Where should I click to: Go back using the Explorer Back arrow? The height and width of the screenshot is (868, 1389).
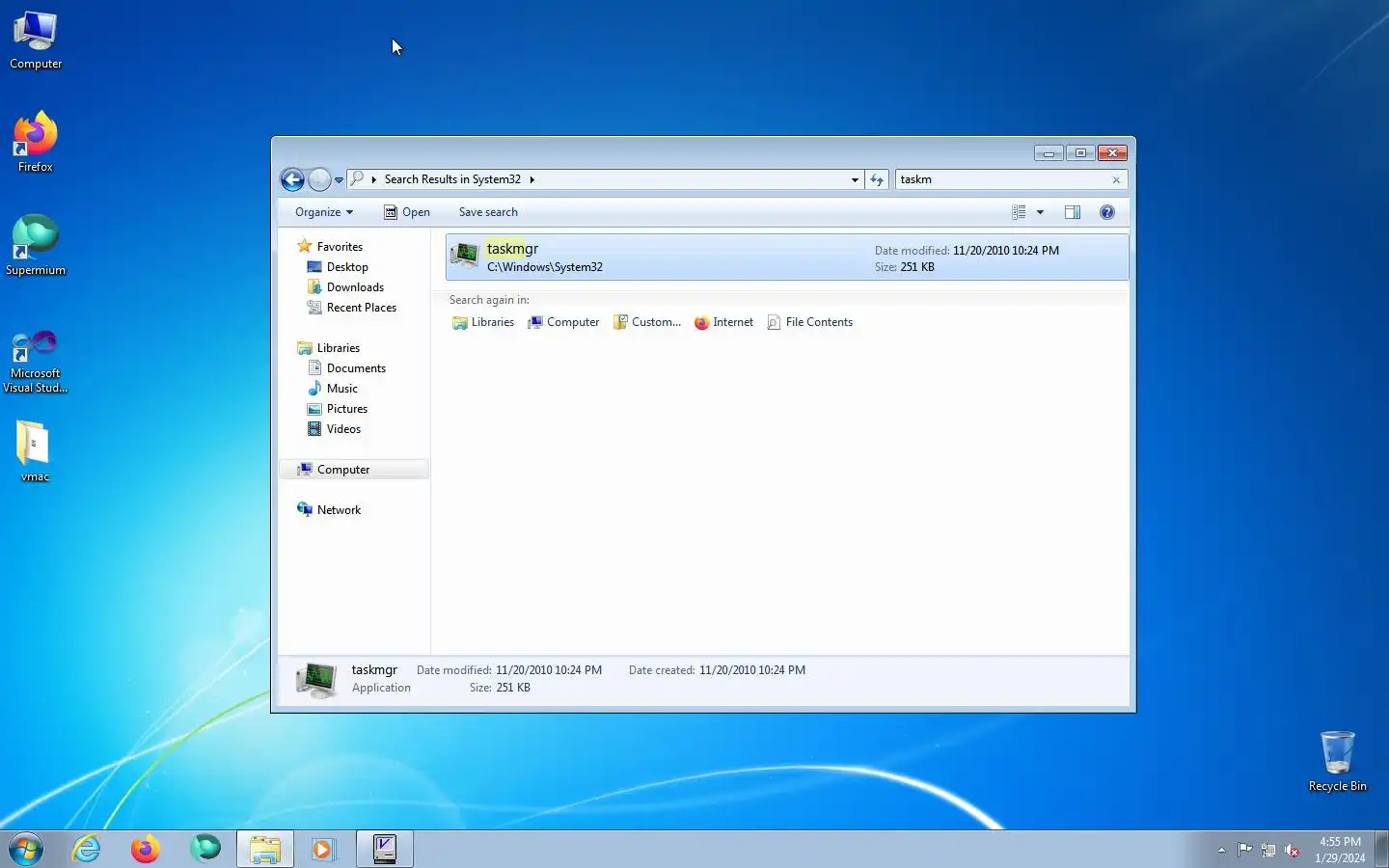[x=292, y=179]
